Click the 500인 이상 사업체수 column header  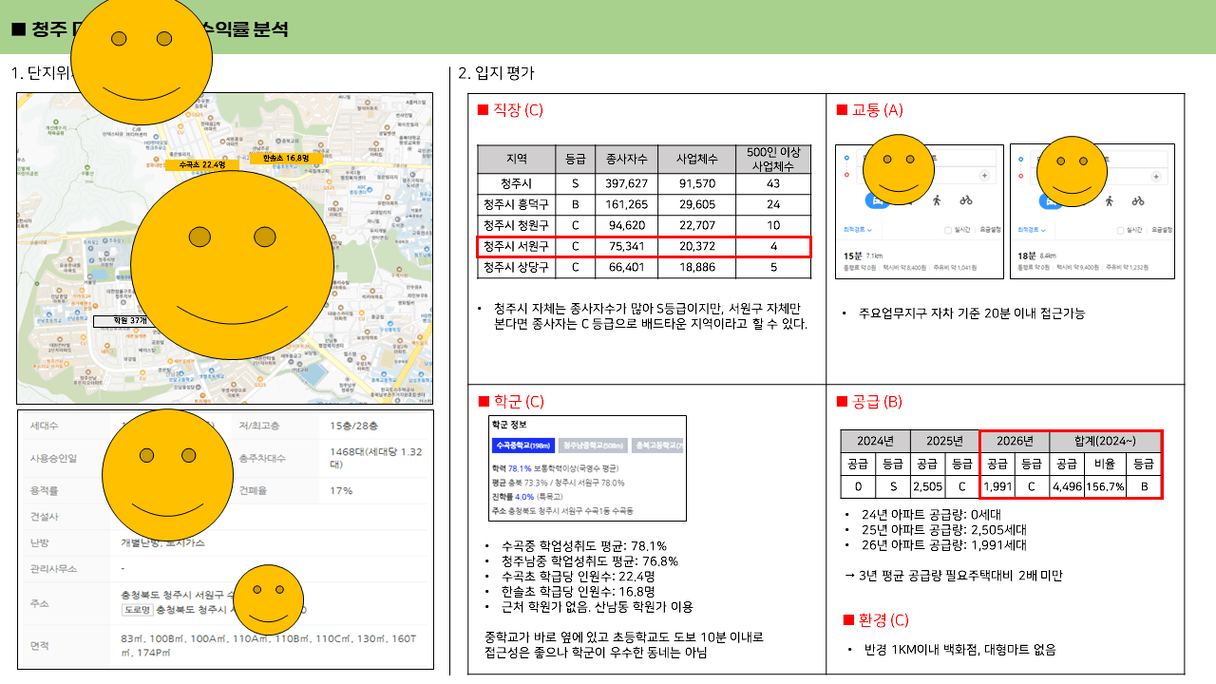coord(772,159)
